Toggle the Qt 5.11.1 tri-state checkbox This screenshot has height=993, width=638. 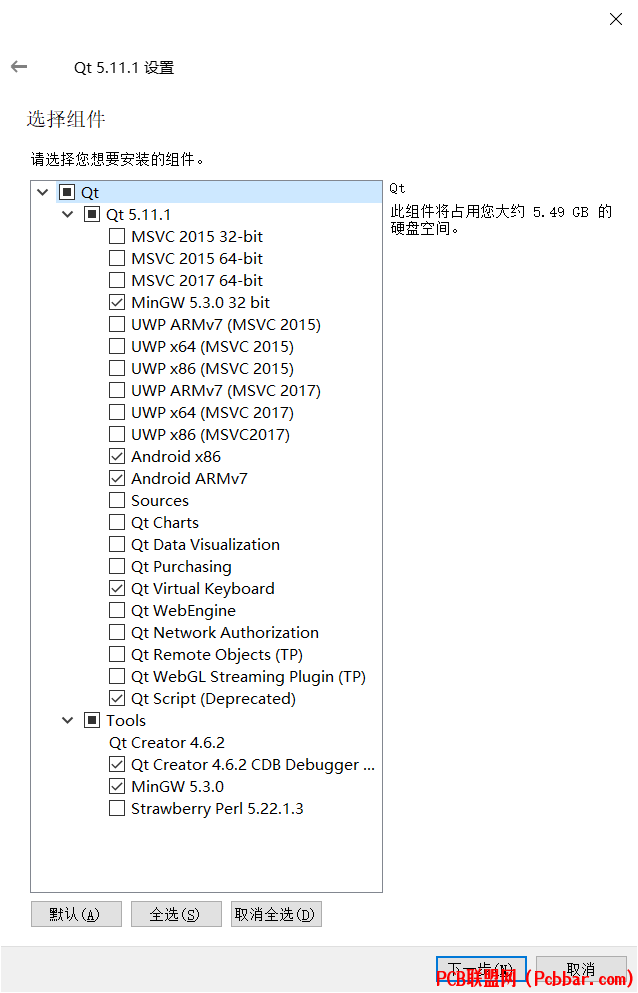point(92,214)
